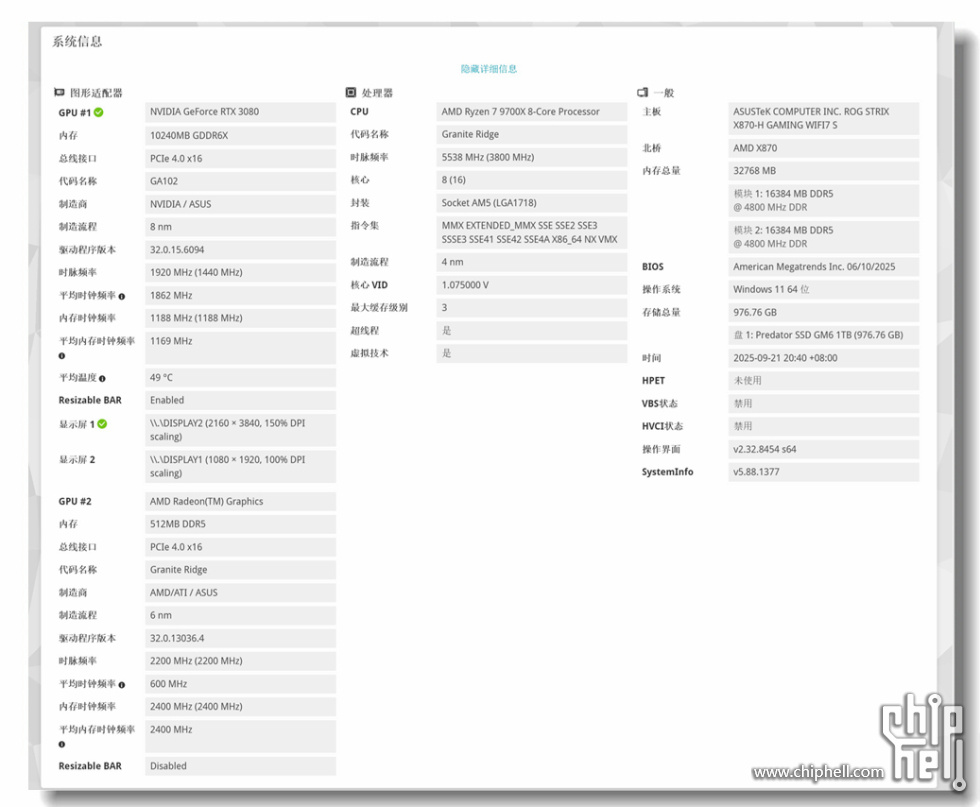The width and height of the screenshot is (980, 807).
Task: Click the 模块 2: 16384 MB DDR5 entry
Action: coord(824,237)
